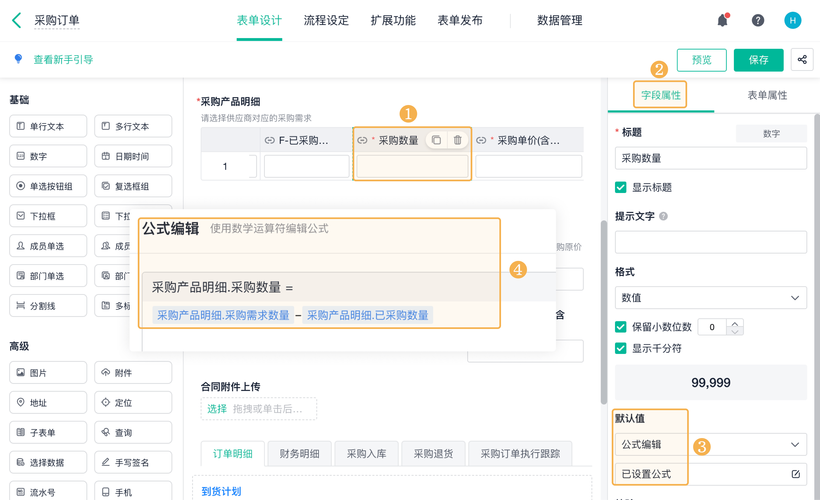820x500 pixels.
Task: Toggle the 保留小数位数 checkbox
Action: [621, 327]
